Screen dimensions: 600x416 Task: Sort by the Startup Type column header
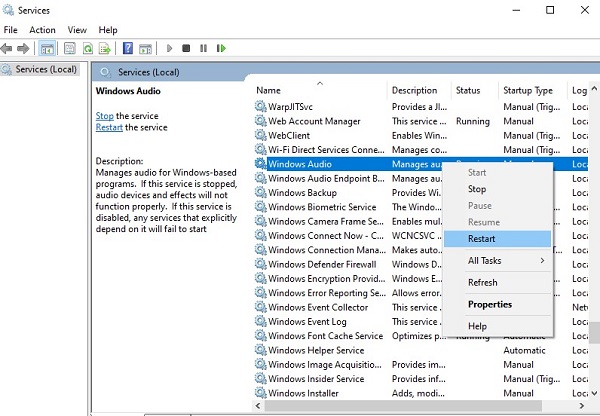pos(533,90)
